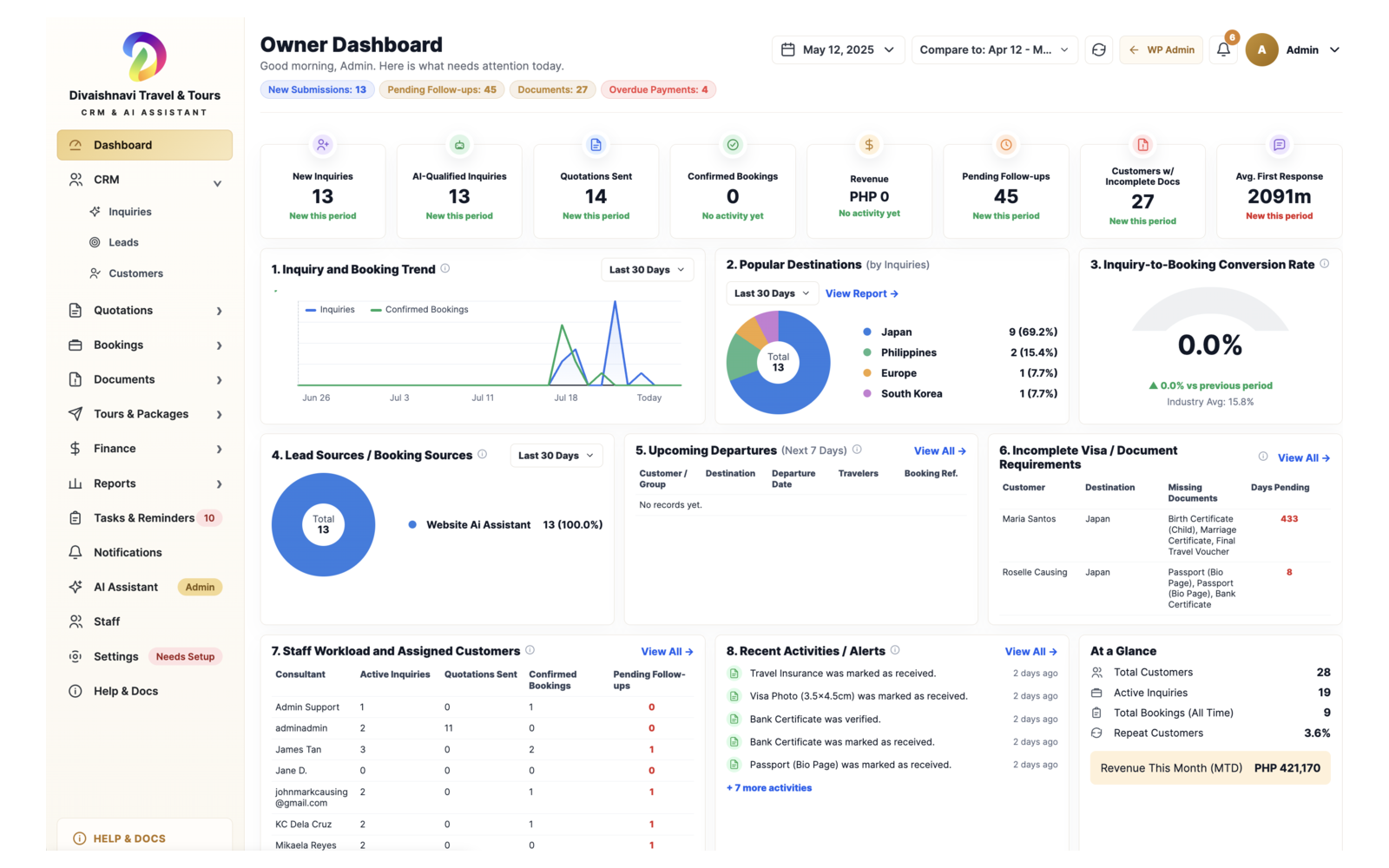Click info icon beside Staff Workload title
The height and width of the screenshot is (868, 1389).
(530, 650)
